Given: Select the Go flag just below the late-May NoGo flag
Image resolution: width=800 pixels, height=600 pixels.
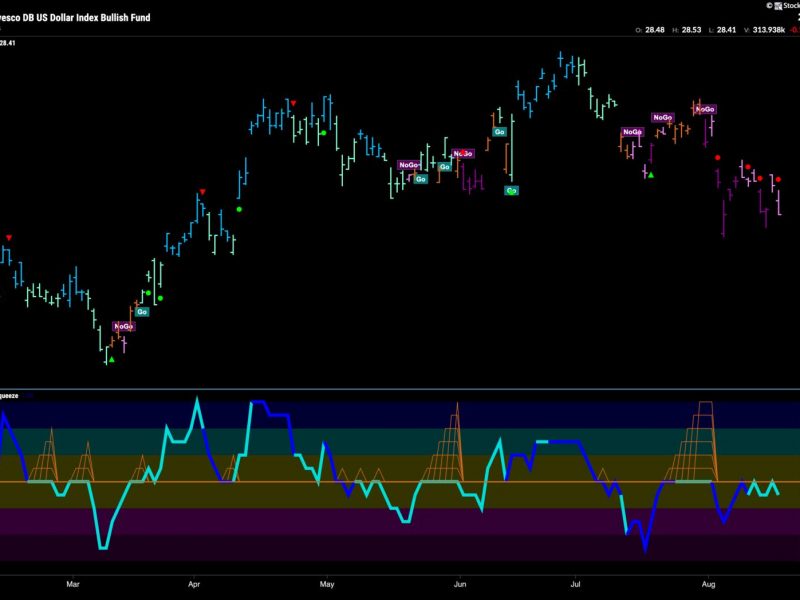Looking at the screenshot, I should click(420, 179).
